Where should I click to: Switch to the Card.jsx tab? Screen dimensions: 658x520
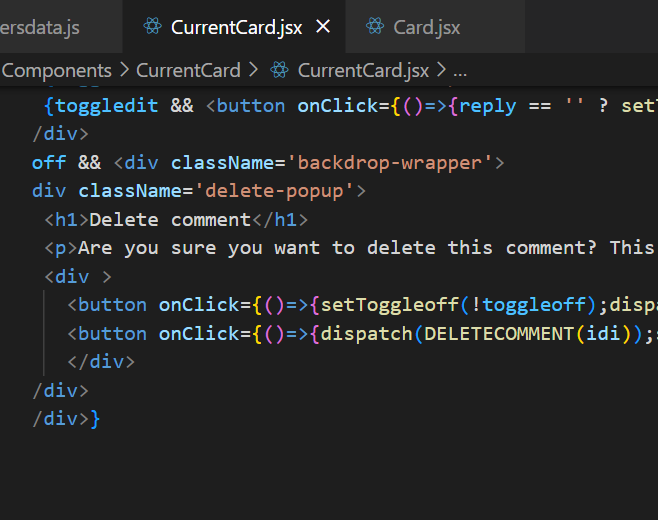[x=427, y=27]
